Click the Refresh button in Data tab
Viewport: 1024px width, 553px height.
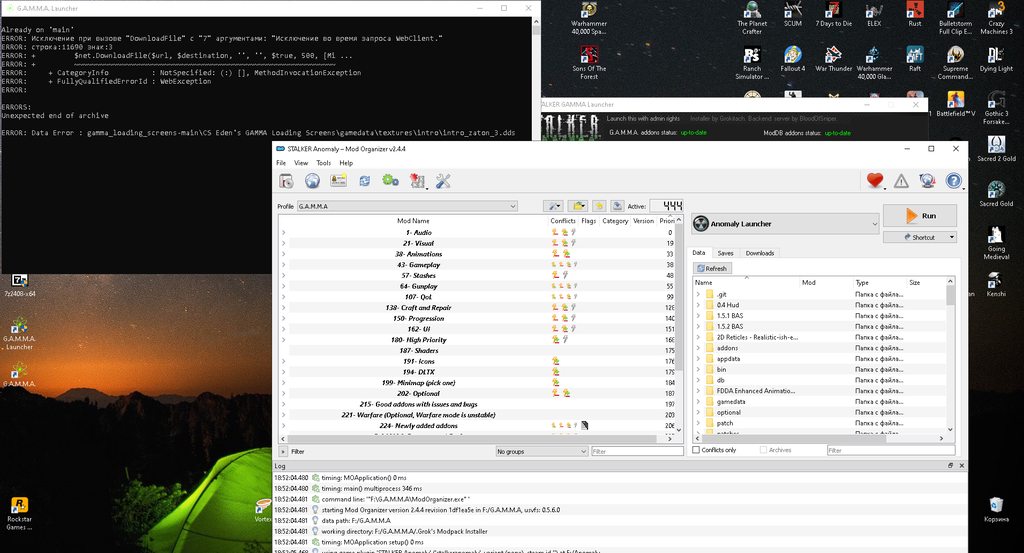click(x=712, y=268)
